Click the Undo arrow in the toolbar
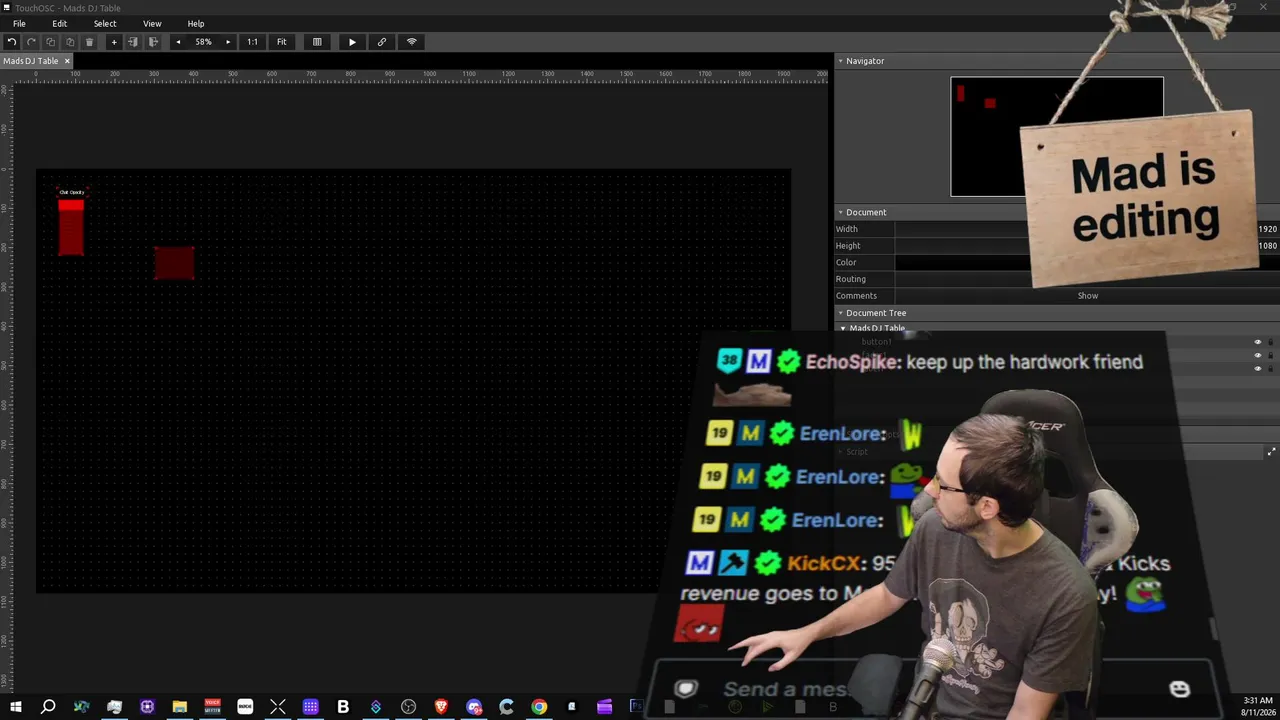The image size is (1280, 720). 11,42
